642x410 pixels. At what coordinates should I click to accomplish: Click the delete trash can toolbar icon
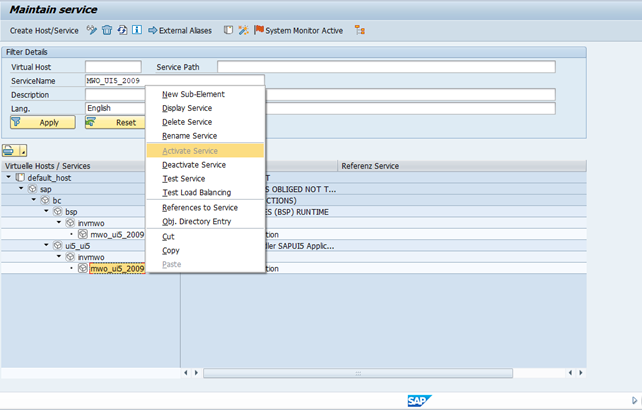107,31
